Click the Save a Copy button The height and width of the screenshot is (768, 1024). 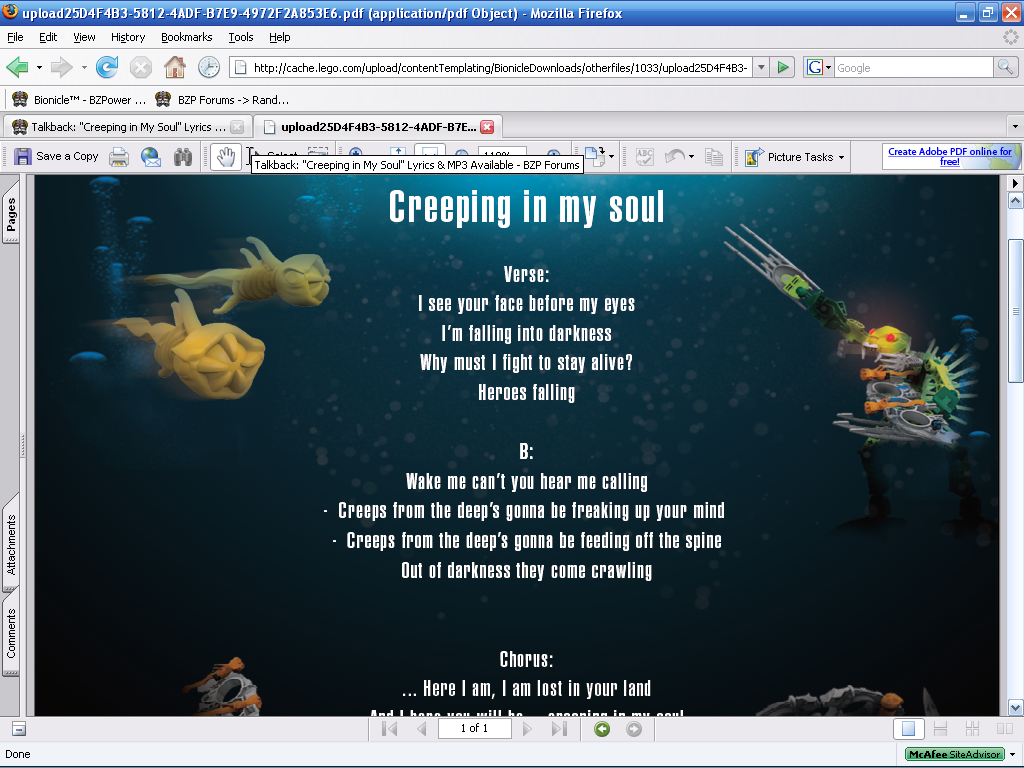point(56,157)
